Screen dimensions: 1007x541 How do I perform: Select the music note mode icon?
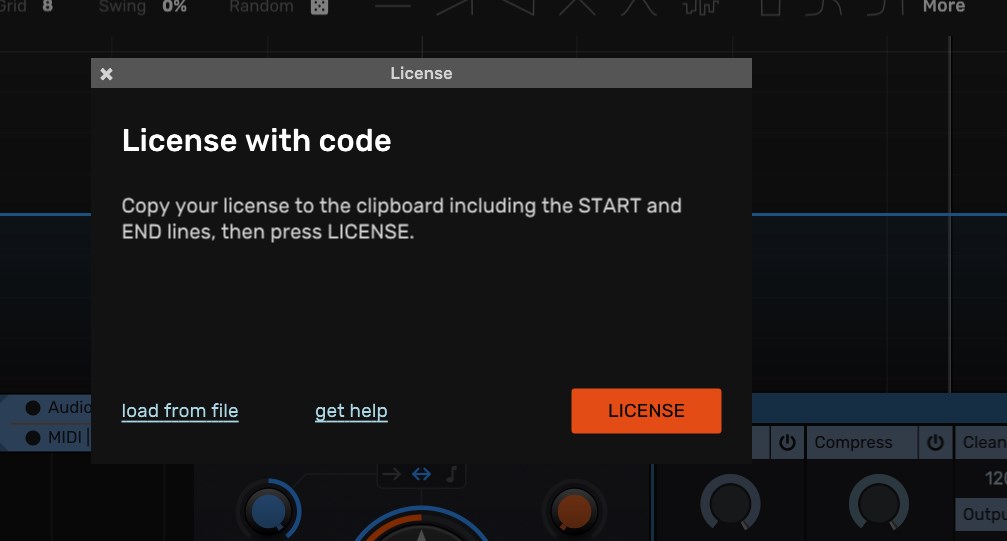[x=451, y=474]
